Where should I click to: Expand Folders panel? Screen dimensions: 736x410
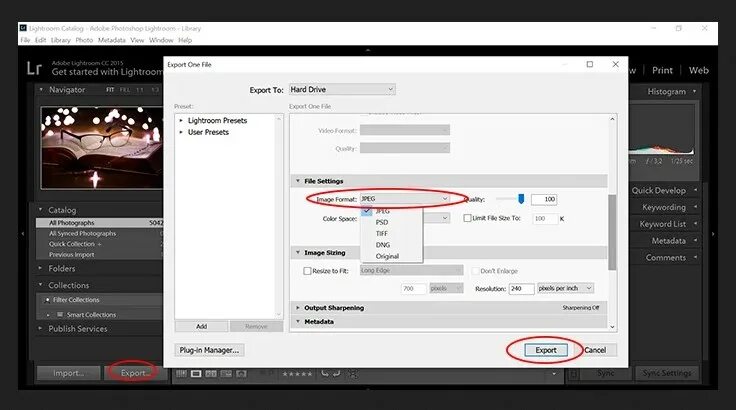(40, 268)
